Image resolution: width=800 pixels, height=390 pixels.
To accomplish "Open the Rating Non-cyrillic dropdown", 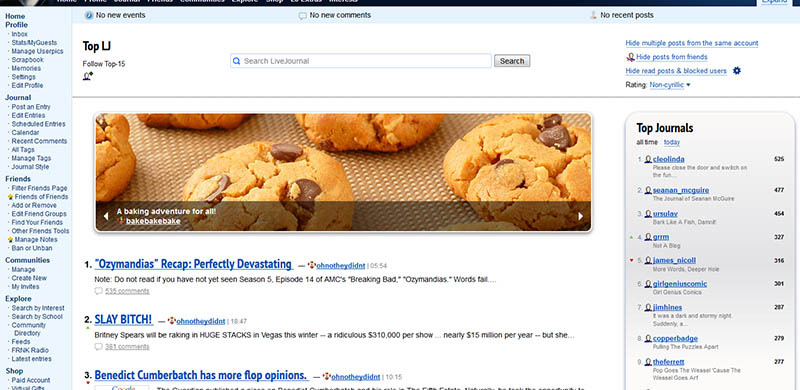I will (x=669, y=85).
